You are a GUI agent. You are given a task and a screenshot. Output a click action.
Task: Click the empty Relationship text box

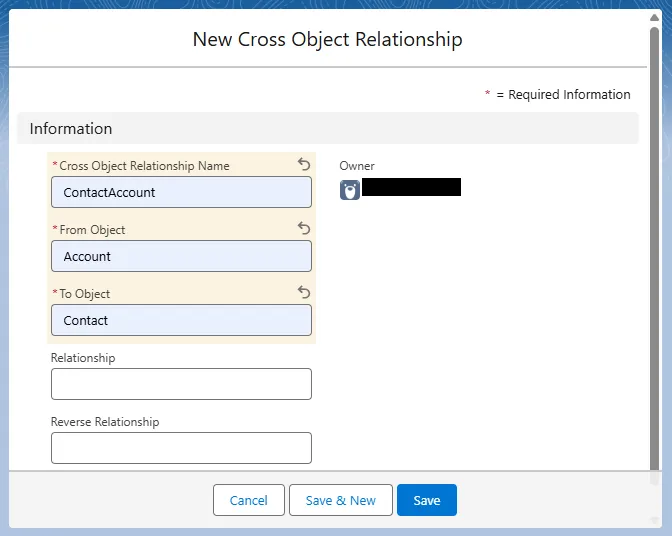[181, 384]
